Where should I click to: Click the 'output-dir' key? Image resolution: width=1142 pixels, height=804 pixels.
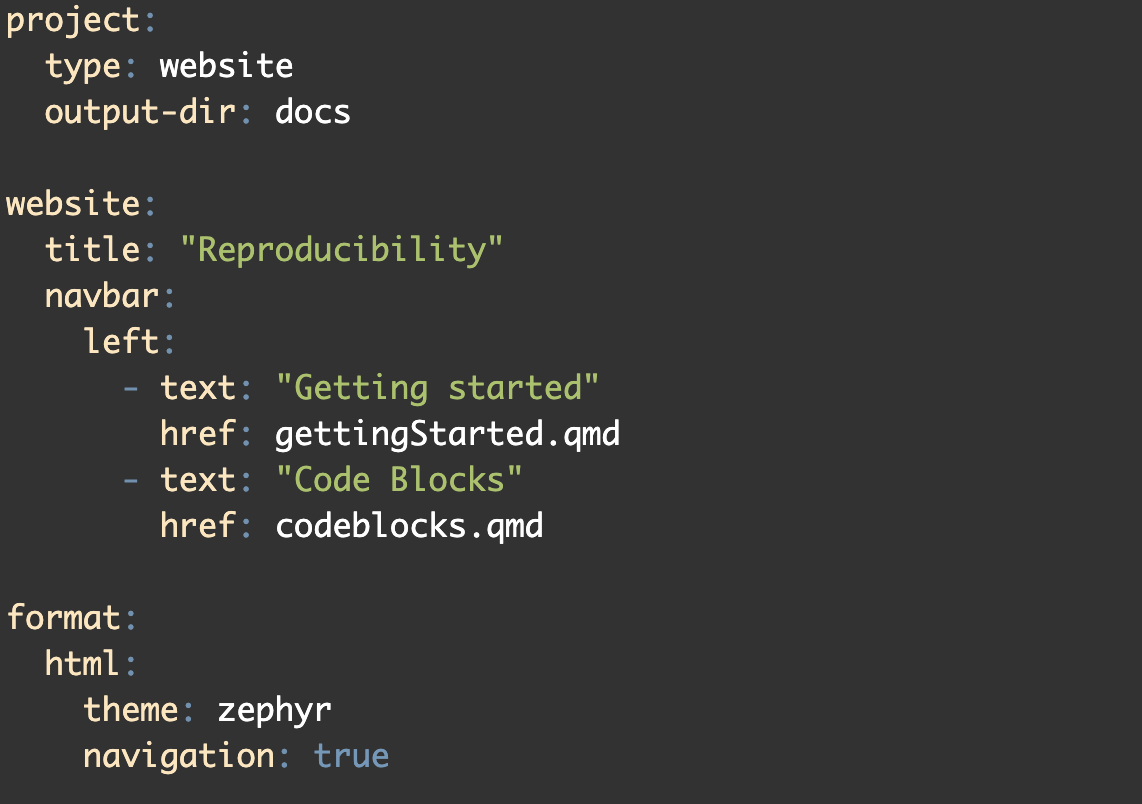point(141,112)
